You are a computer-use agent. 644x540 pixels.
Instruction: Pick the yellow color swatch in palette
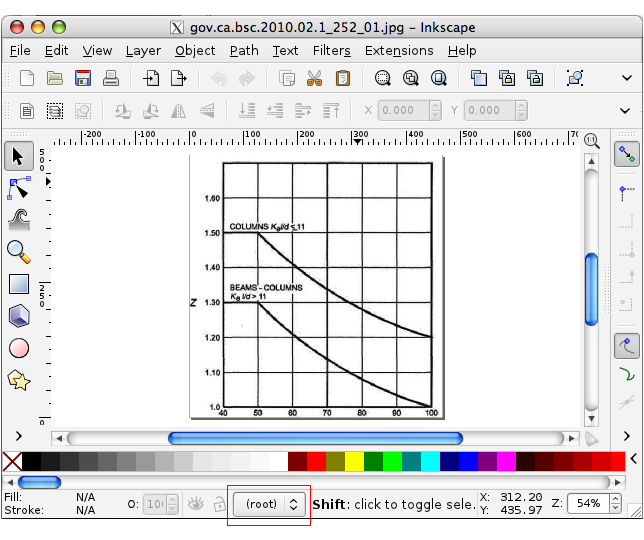(x=354, y=461)
